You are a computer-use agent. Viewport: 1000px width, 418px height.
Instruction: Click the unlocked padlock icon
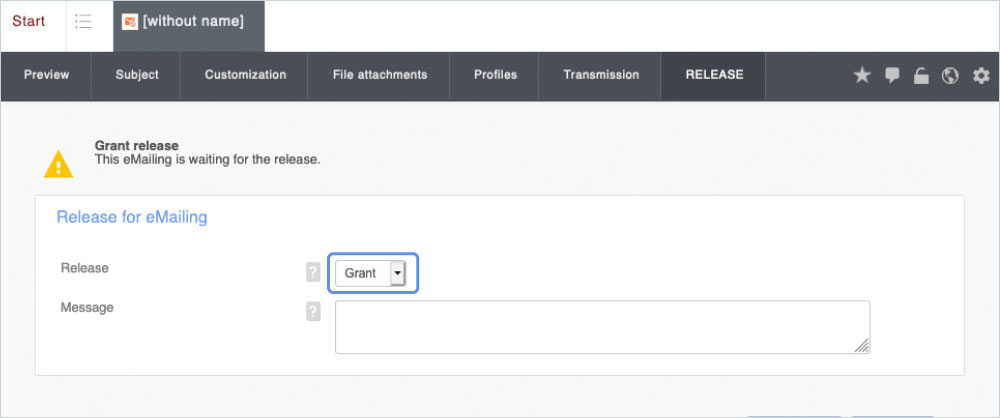(921, 76)
